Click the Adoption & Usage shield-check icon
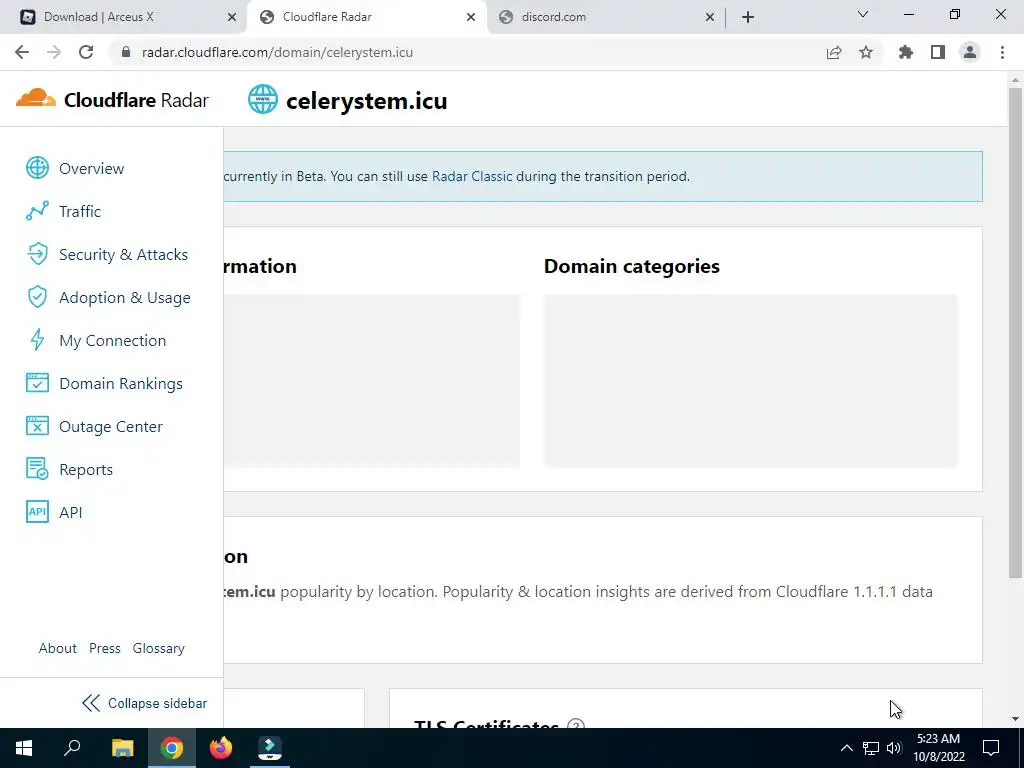Image resolution: width=1024 pixels, height=768 pixels. pyautogui.click(x=37, y=297)
